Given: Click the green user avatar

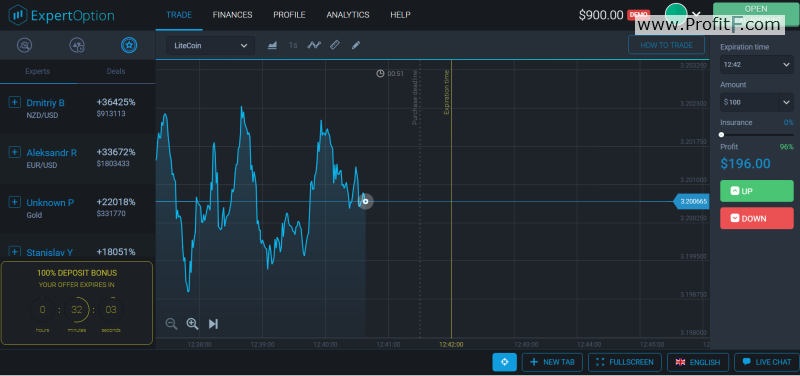Looking at the screenshot, I should (677, 14).
